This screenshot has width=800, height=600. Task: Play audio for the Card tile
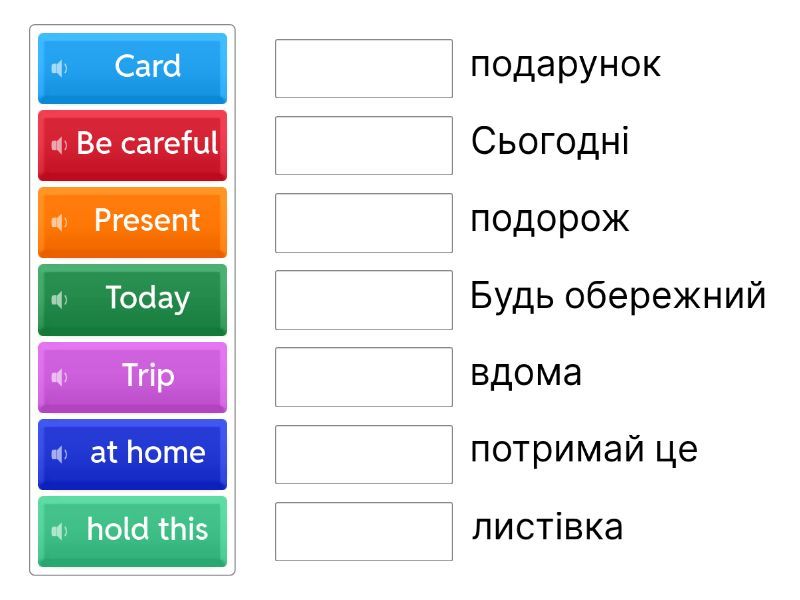click(x=59, y=68)
